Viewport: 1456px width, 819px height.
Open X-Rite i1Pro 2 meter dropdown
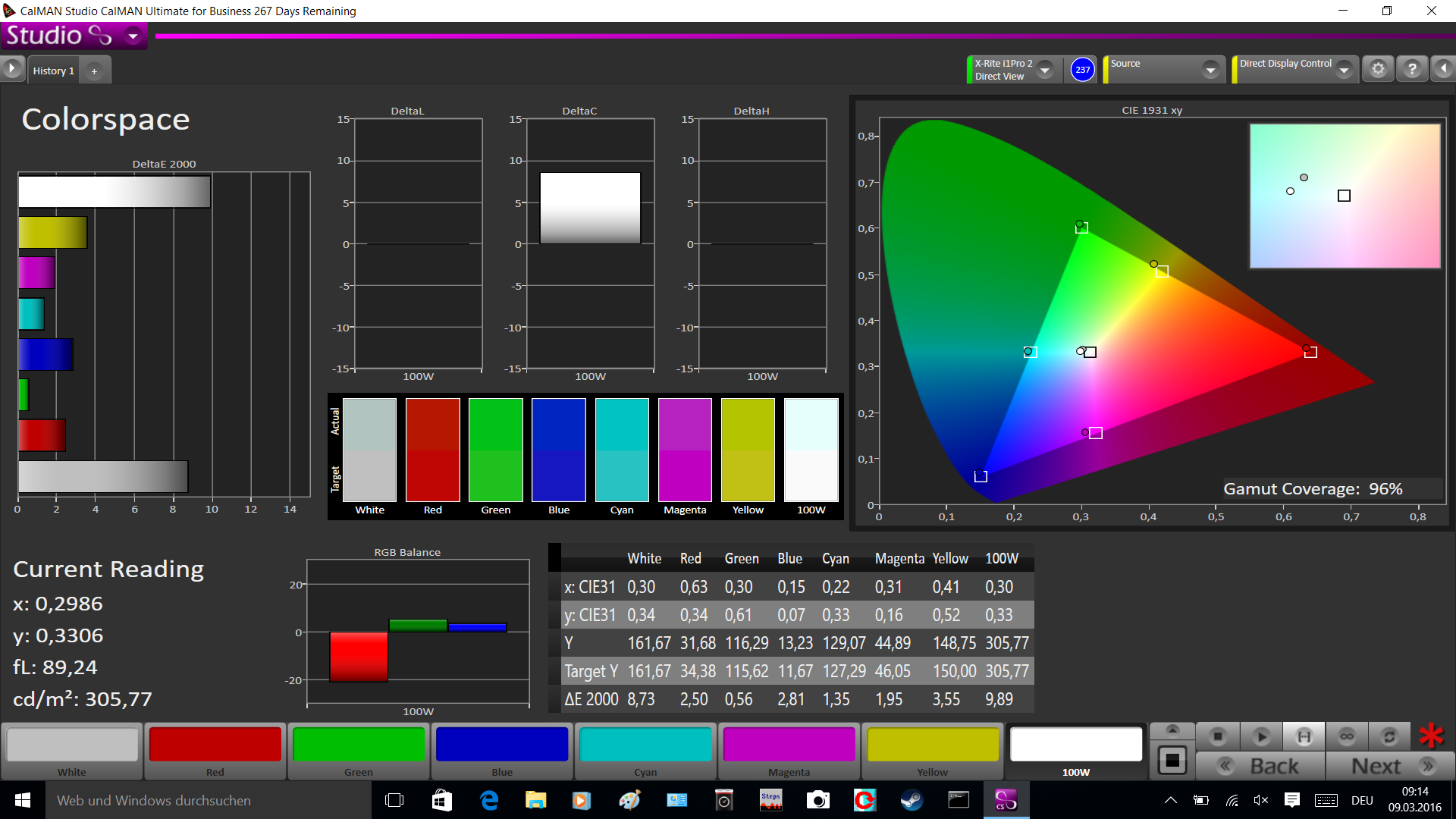point(1045,70)
